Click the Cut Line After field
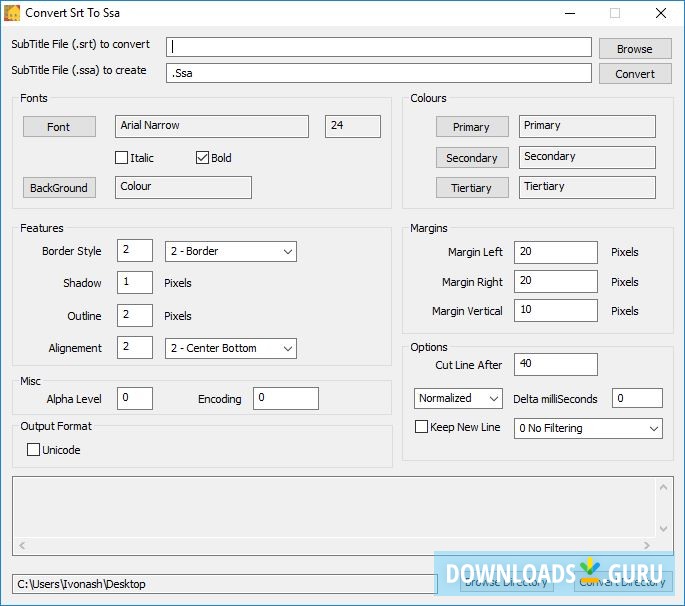This screenshot has width=685, height=606. tap(556, 364)
